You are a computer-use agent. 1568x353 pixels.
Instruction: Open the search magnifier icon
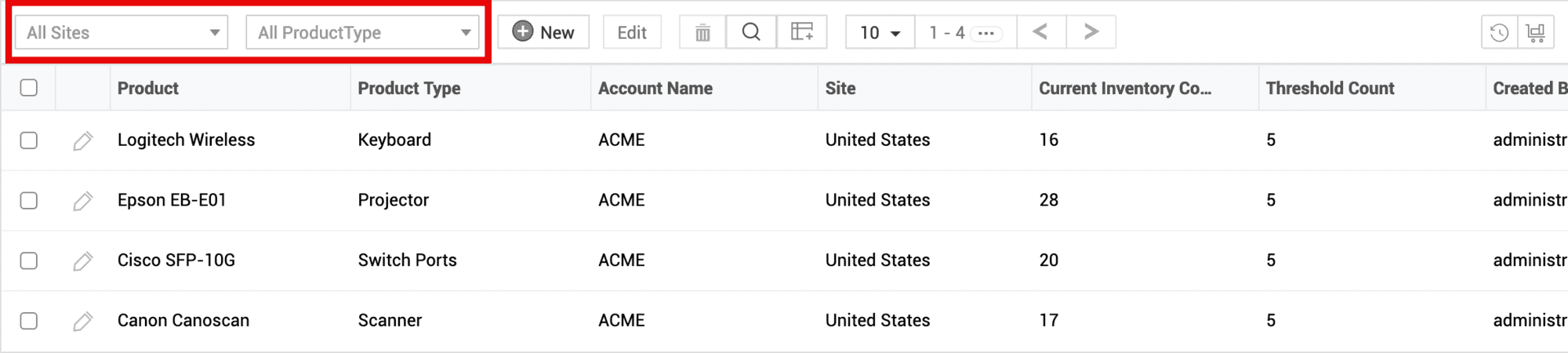[751, 32]
